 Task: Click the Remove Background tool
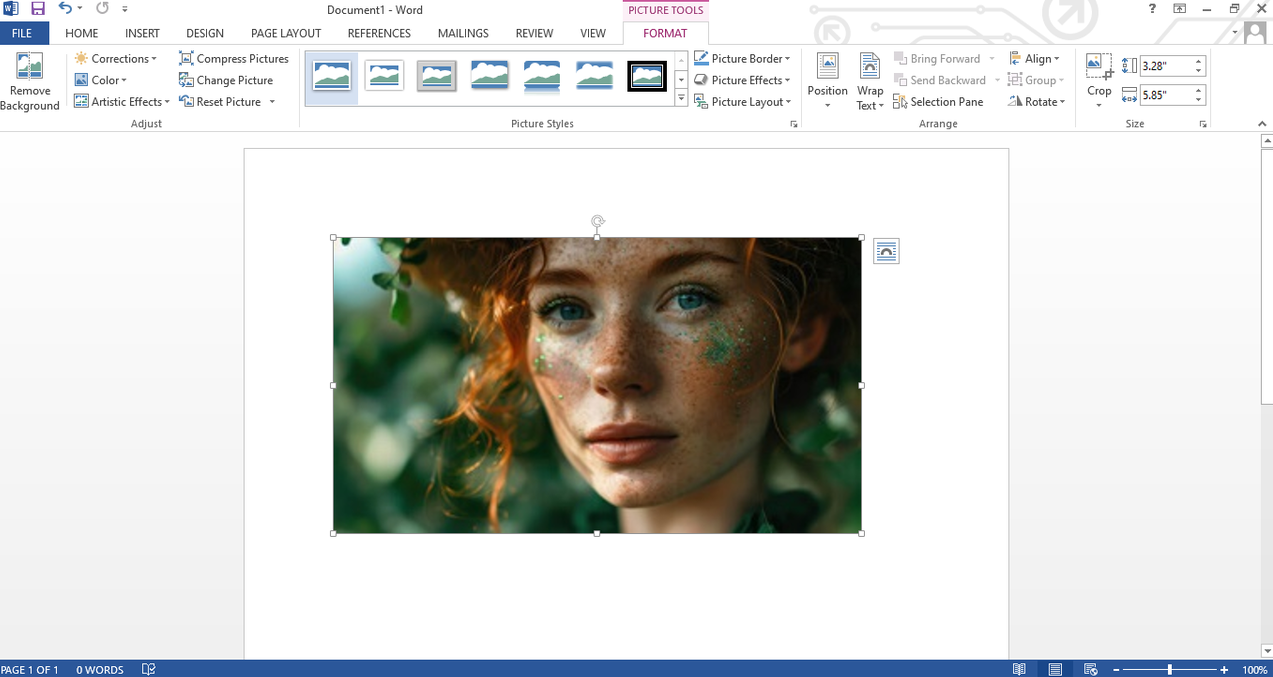tap(30, 82)
